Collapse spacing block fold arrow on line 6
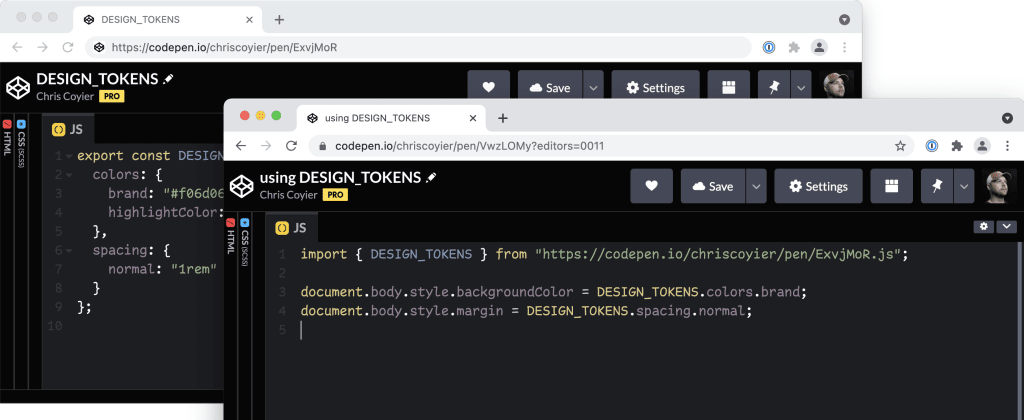 click(68, 250)
